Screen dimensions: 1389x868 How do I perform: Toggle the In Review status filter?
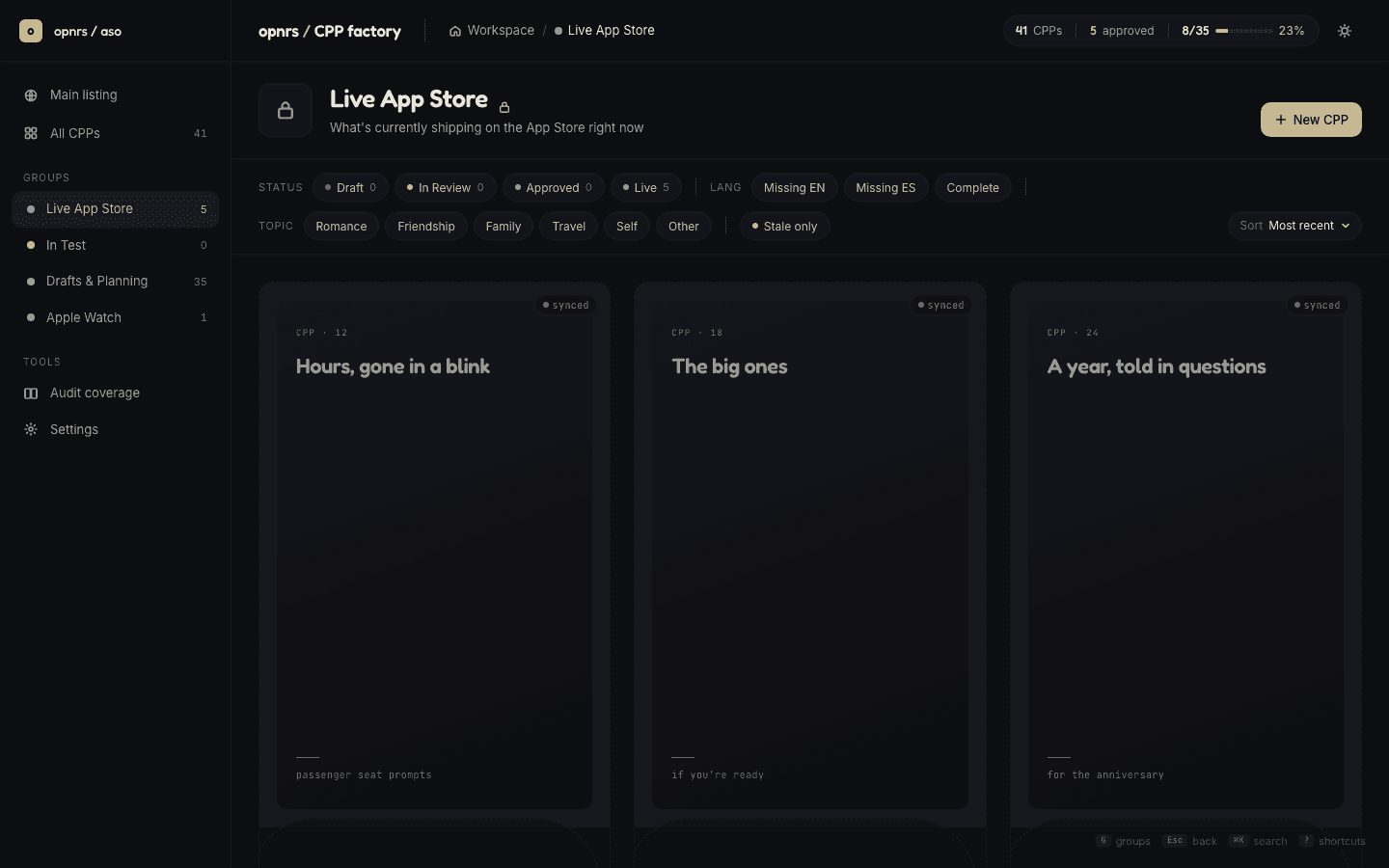pyautogui.click(x=446, y=187)
